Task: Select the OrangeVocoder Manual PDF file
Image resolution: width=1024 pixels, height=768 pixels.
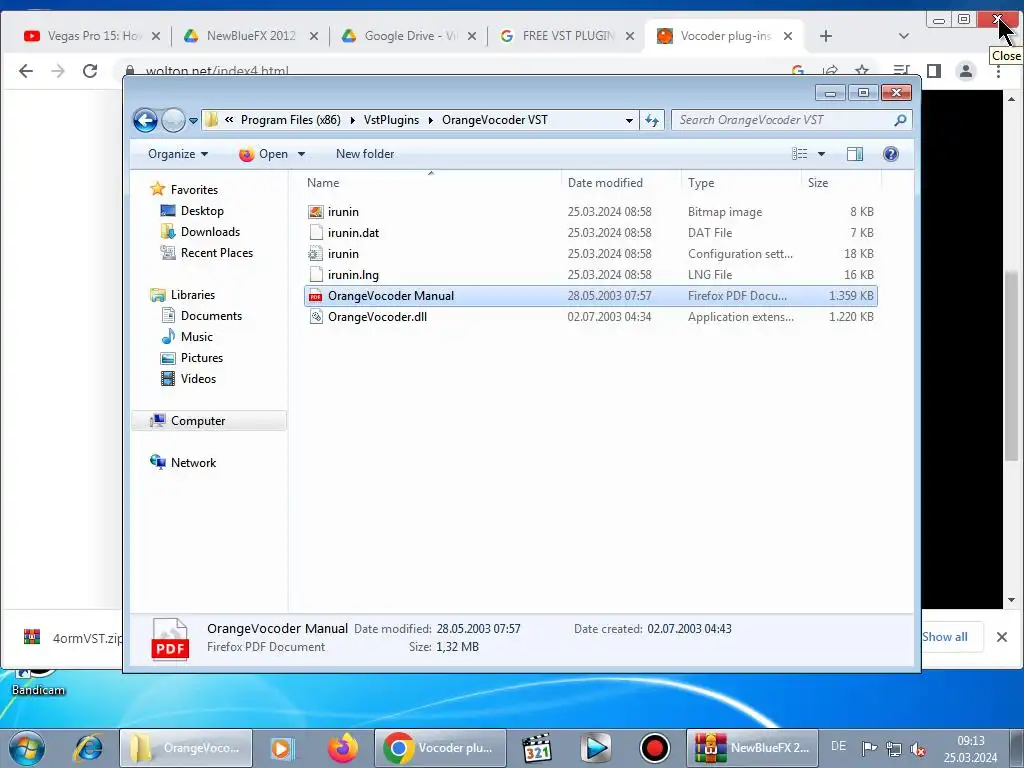Action: tap(590, 296)
